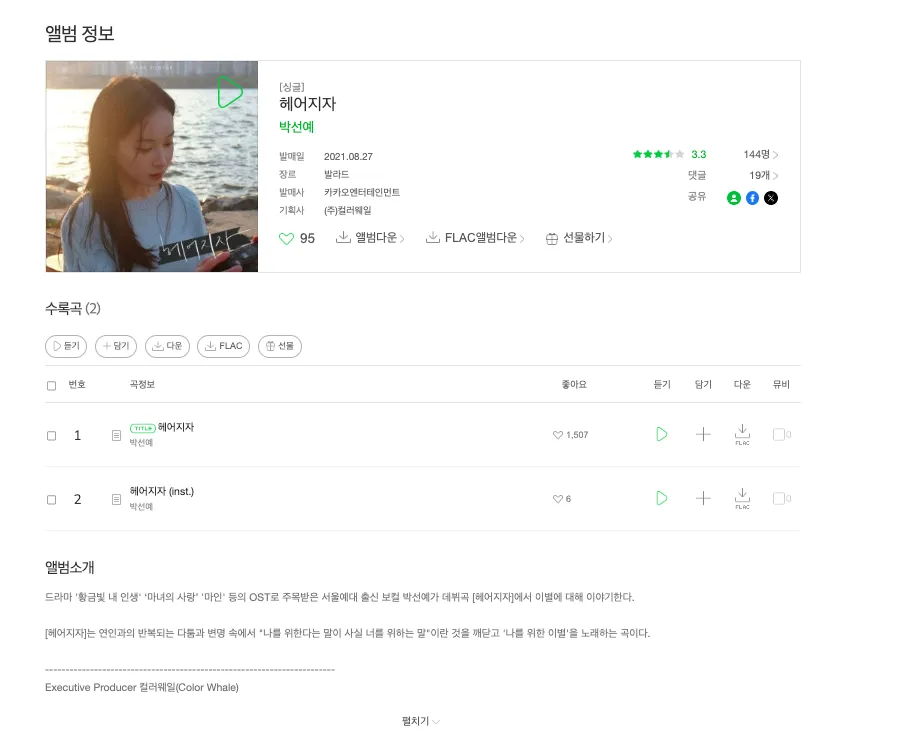Download FLAC for track 1
The image size is (911, 741).
point(742,435)
